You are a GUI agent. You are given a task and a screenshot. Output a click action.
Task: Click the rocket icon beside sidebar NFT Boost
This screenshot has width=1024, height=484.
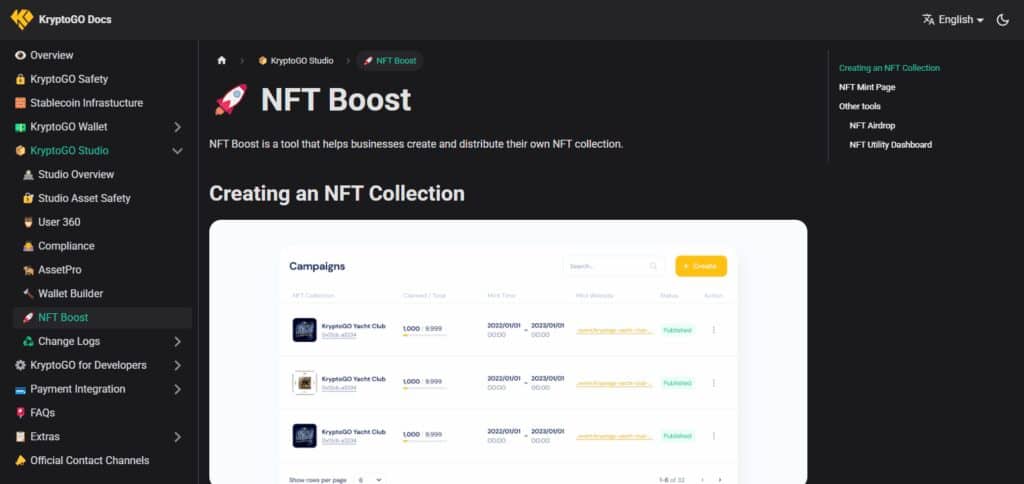[x=28, y=317]
